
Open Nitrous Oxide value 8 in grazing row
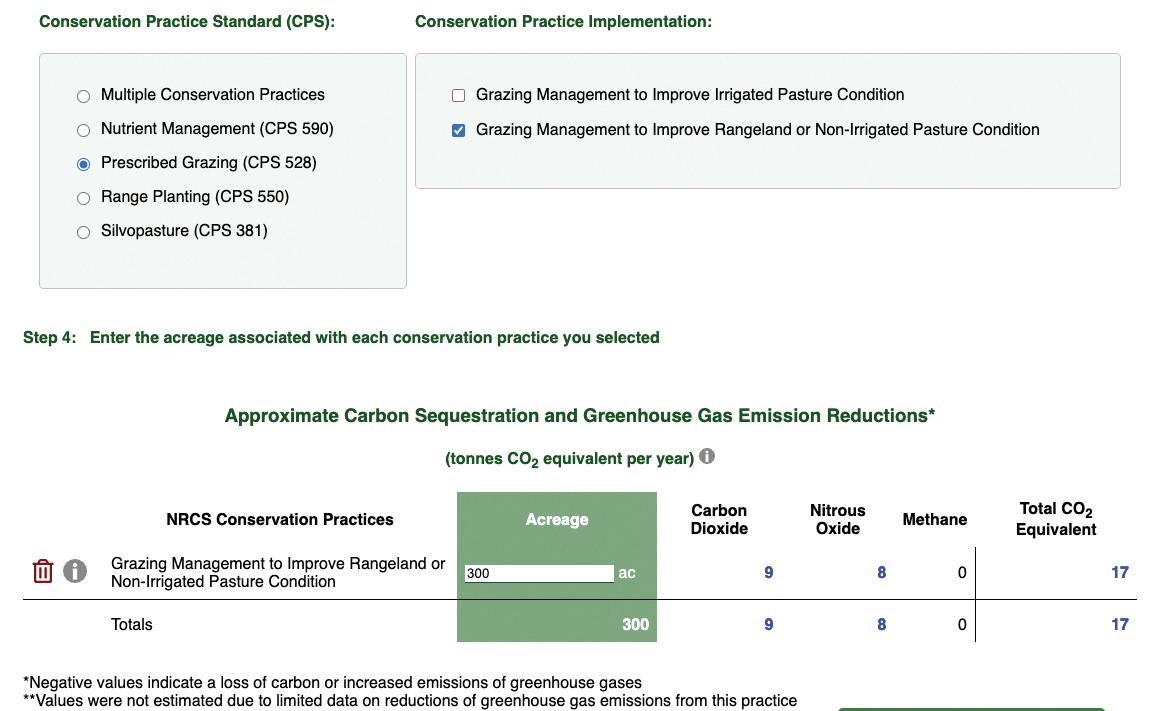(x=881, y=573)
